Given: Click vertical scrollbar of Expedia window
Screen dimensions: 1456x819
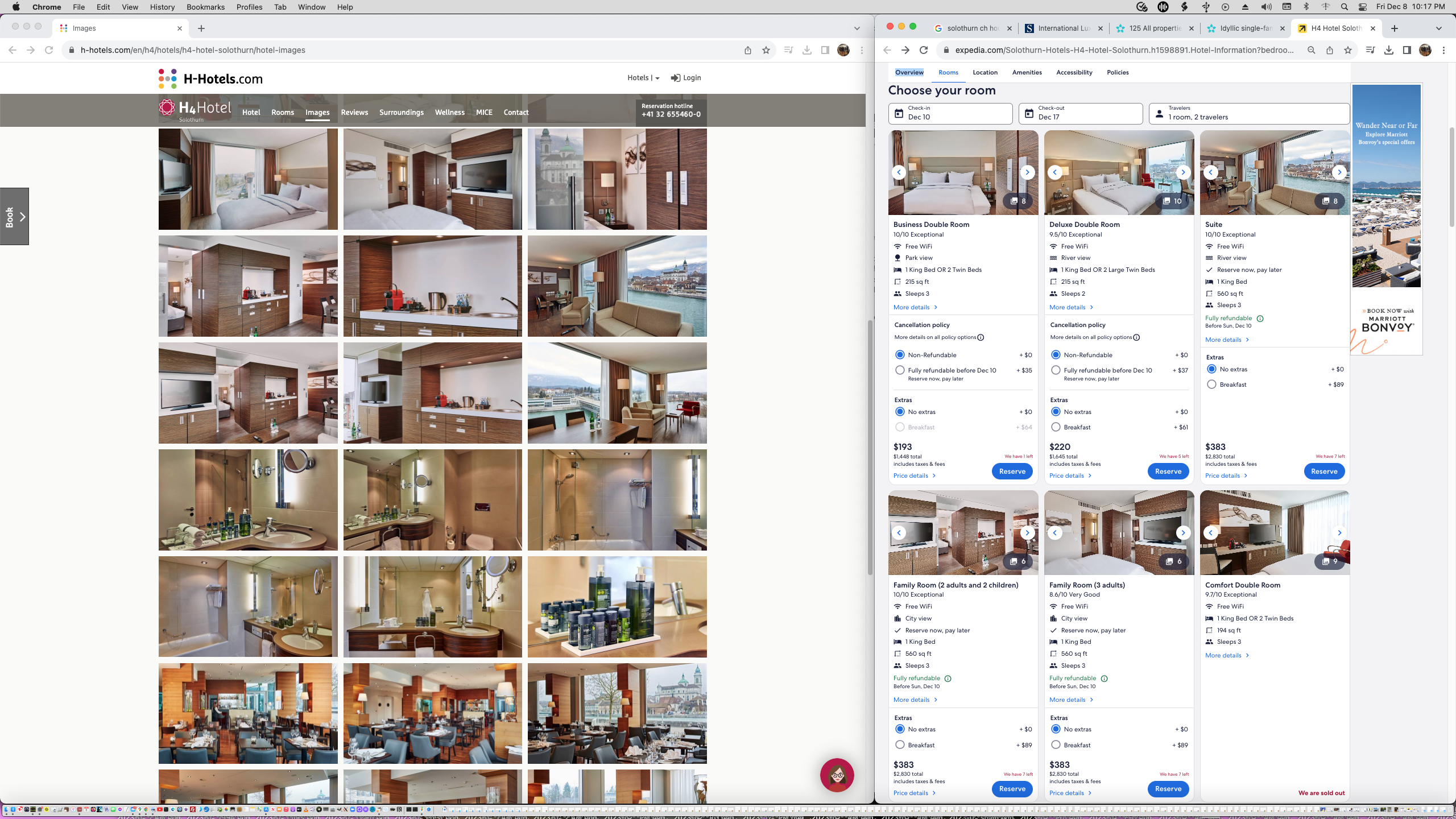Looking at the screenshot, I should (x=1451, y=176).
